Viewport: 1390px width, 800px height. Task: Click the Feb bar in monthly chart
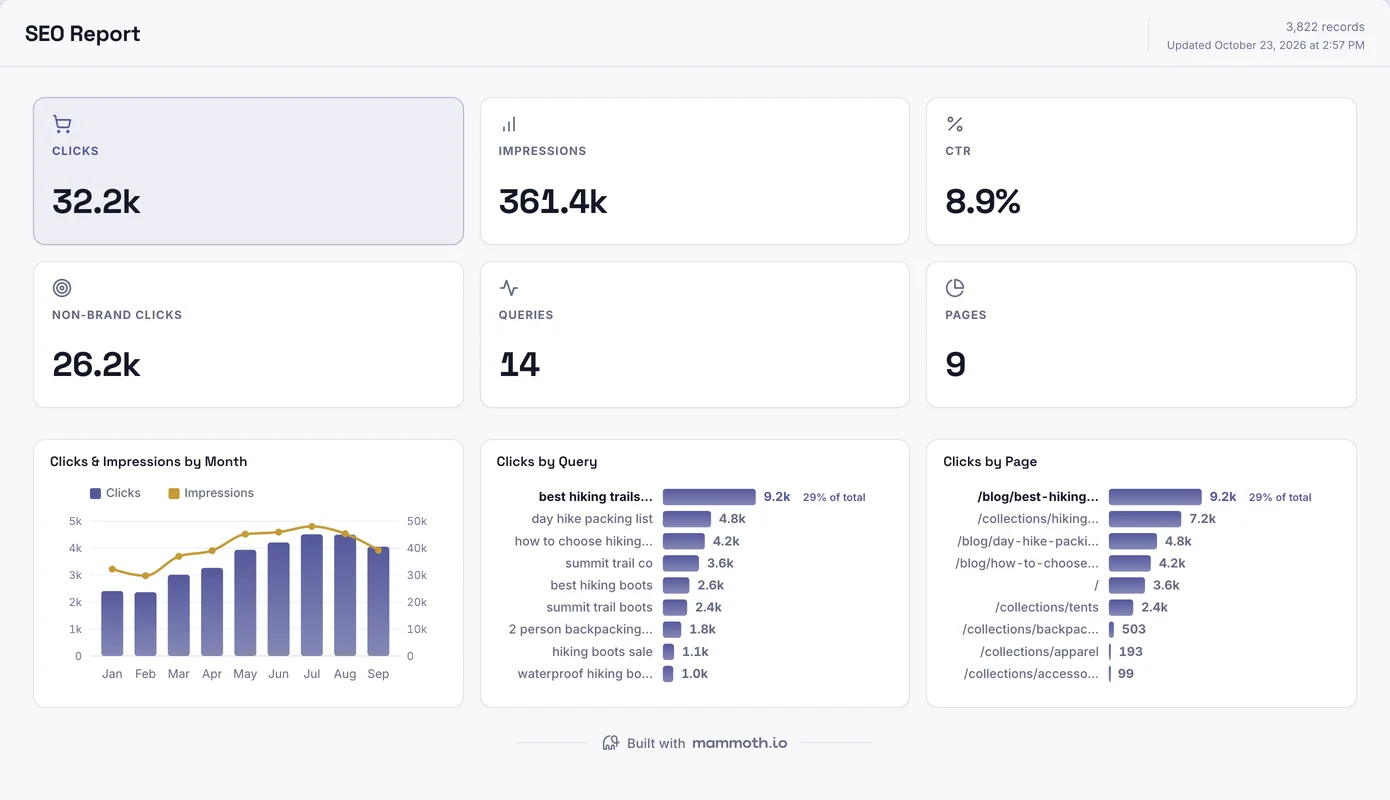pos(146,624)
